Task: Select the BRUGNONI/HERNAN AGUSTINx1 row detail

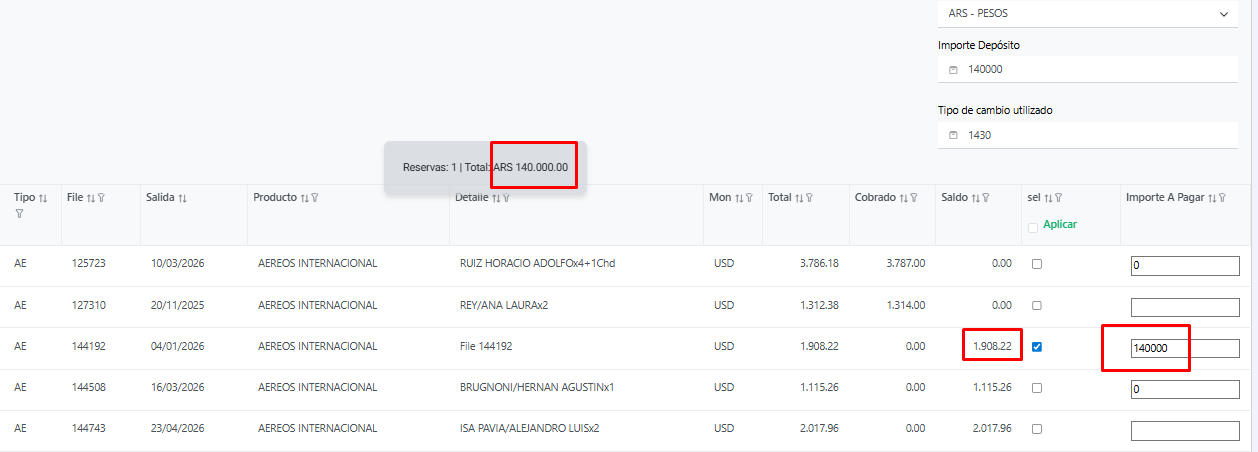Action: [536, 388]
